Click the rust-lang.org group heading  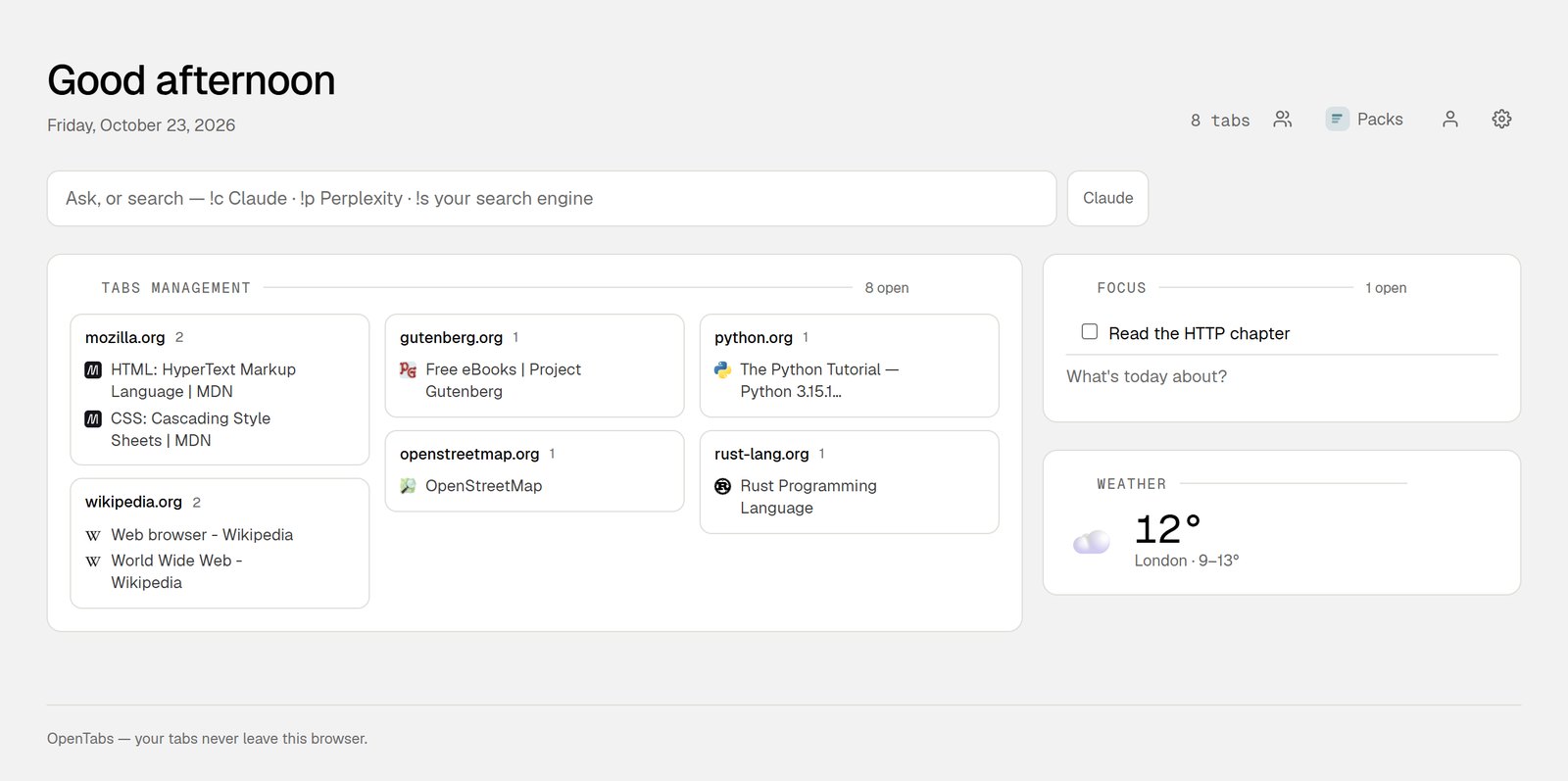click(761, 454)
